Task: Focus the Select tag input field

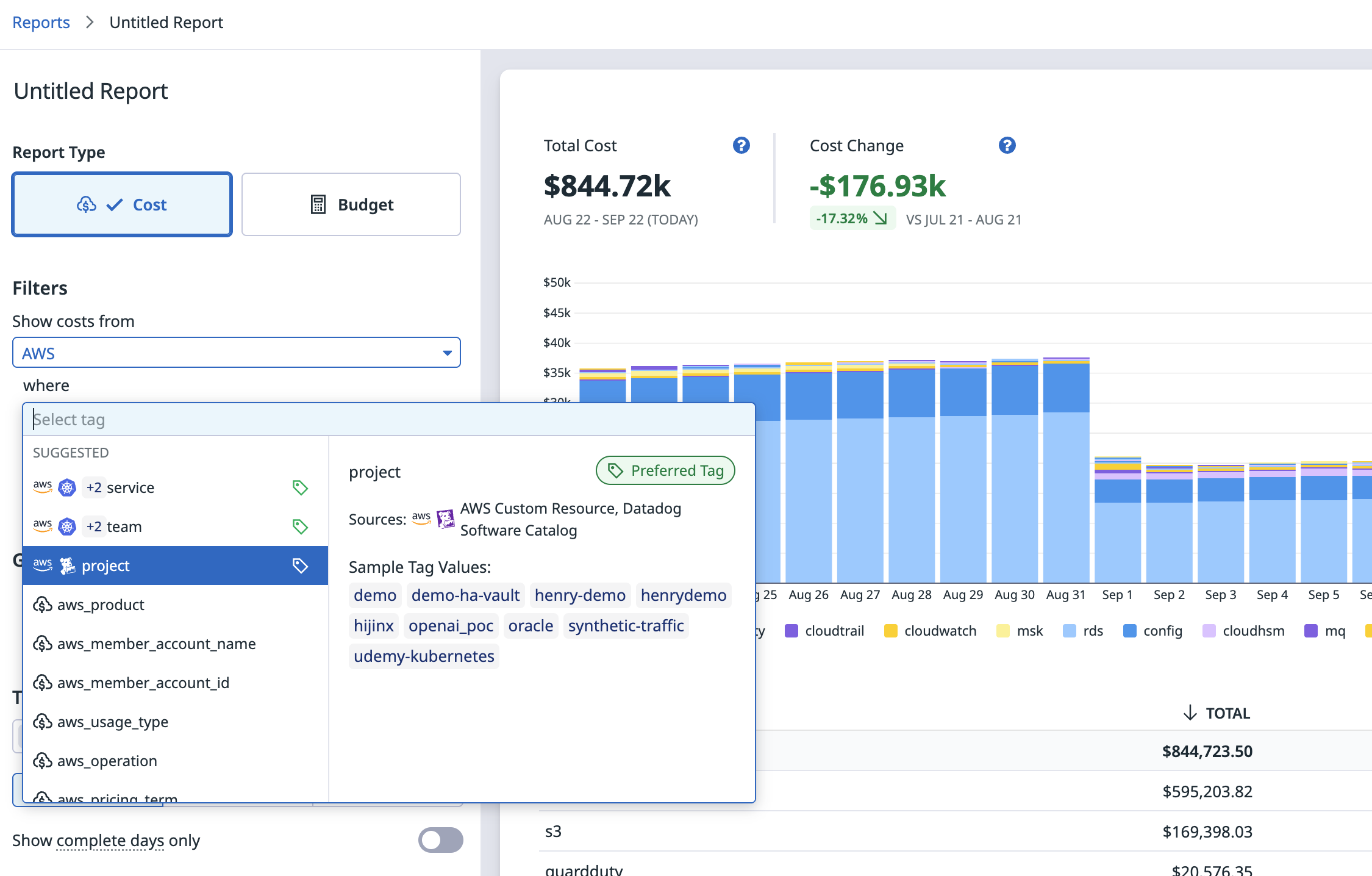Action: coord(389,420)
